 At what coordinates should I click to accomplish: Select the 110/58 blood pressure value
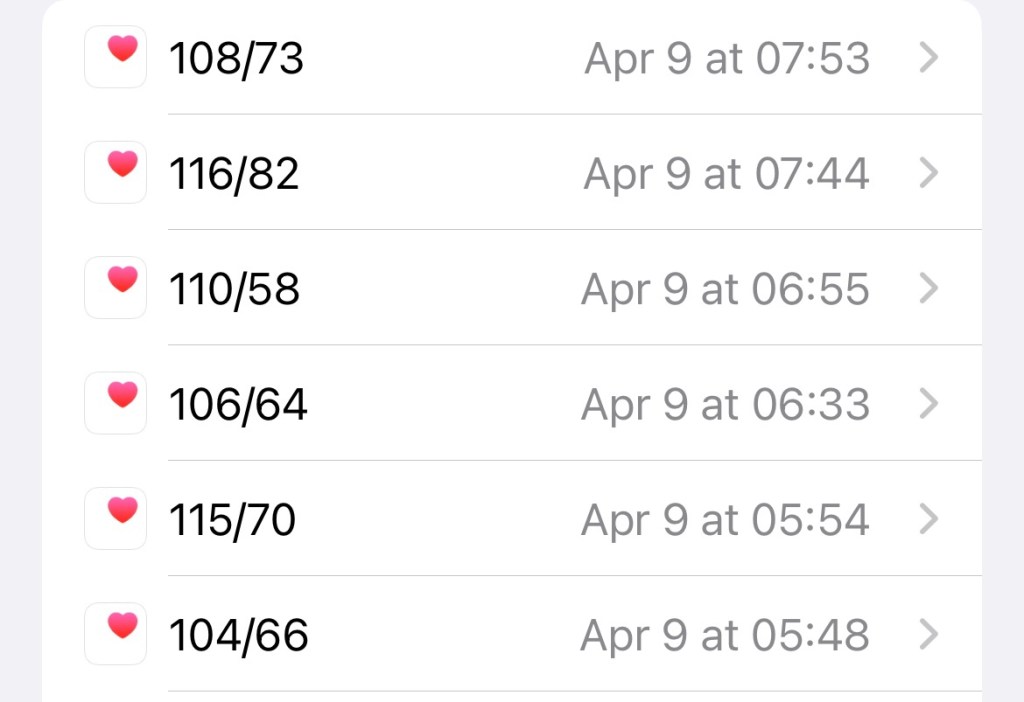(234, 290)
